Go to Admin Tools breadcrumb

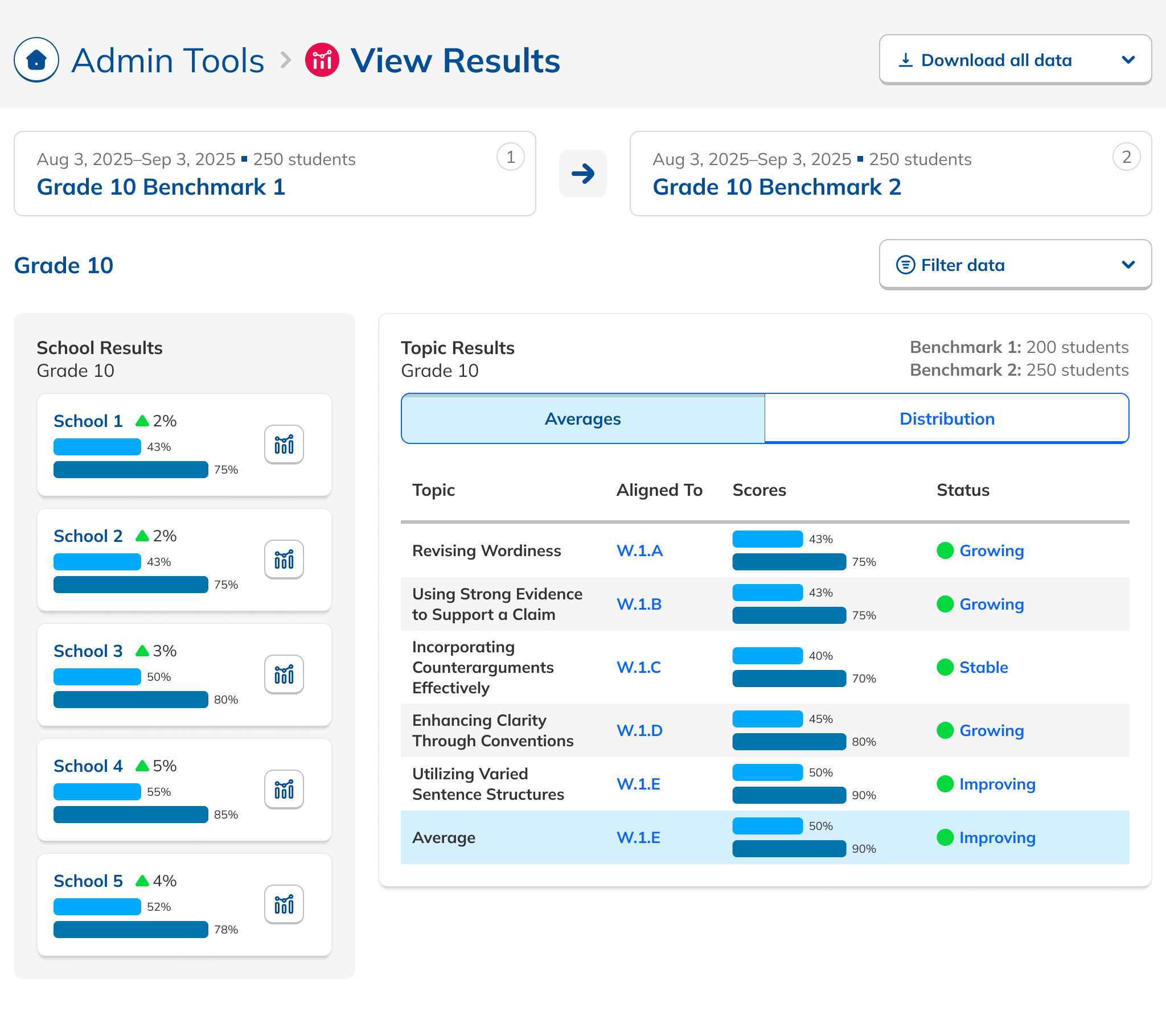click(x=167, y=60)
